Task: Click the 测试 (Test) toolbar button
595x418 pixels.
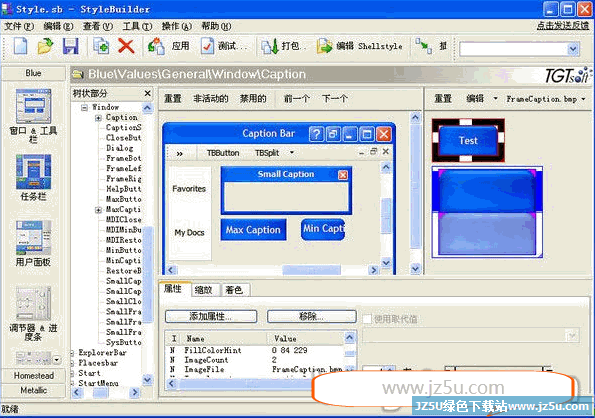Action: tap(224, 46)
